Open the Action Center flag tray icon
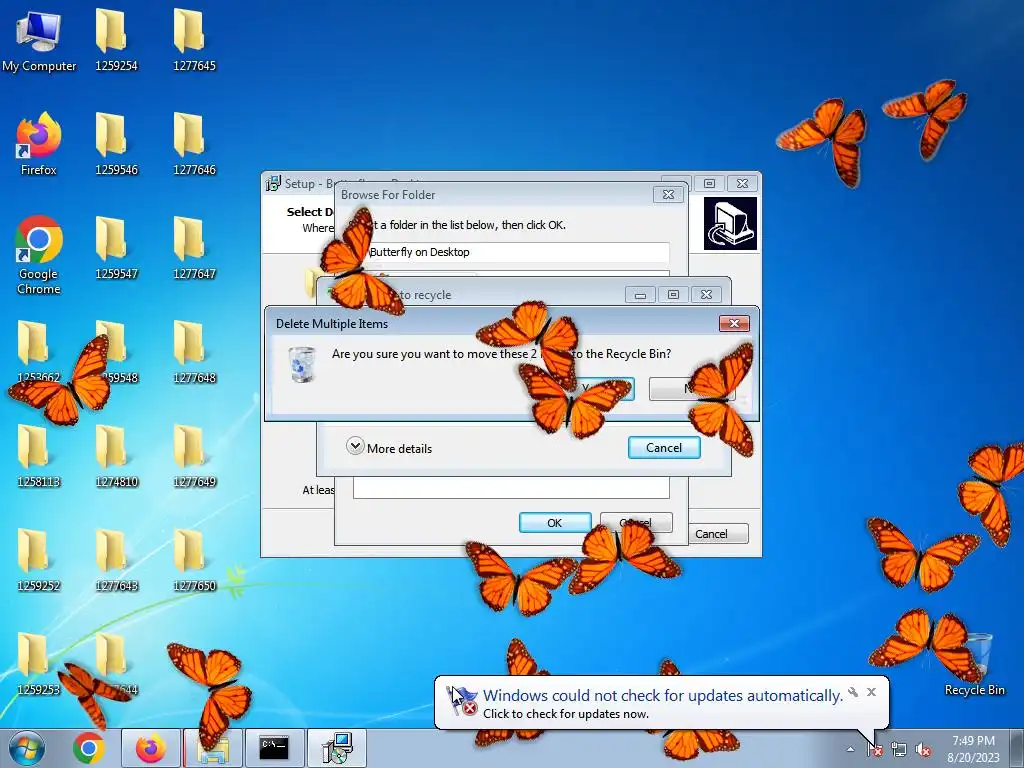 [874, 750]
